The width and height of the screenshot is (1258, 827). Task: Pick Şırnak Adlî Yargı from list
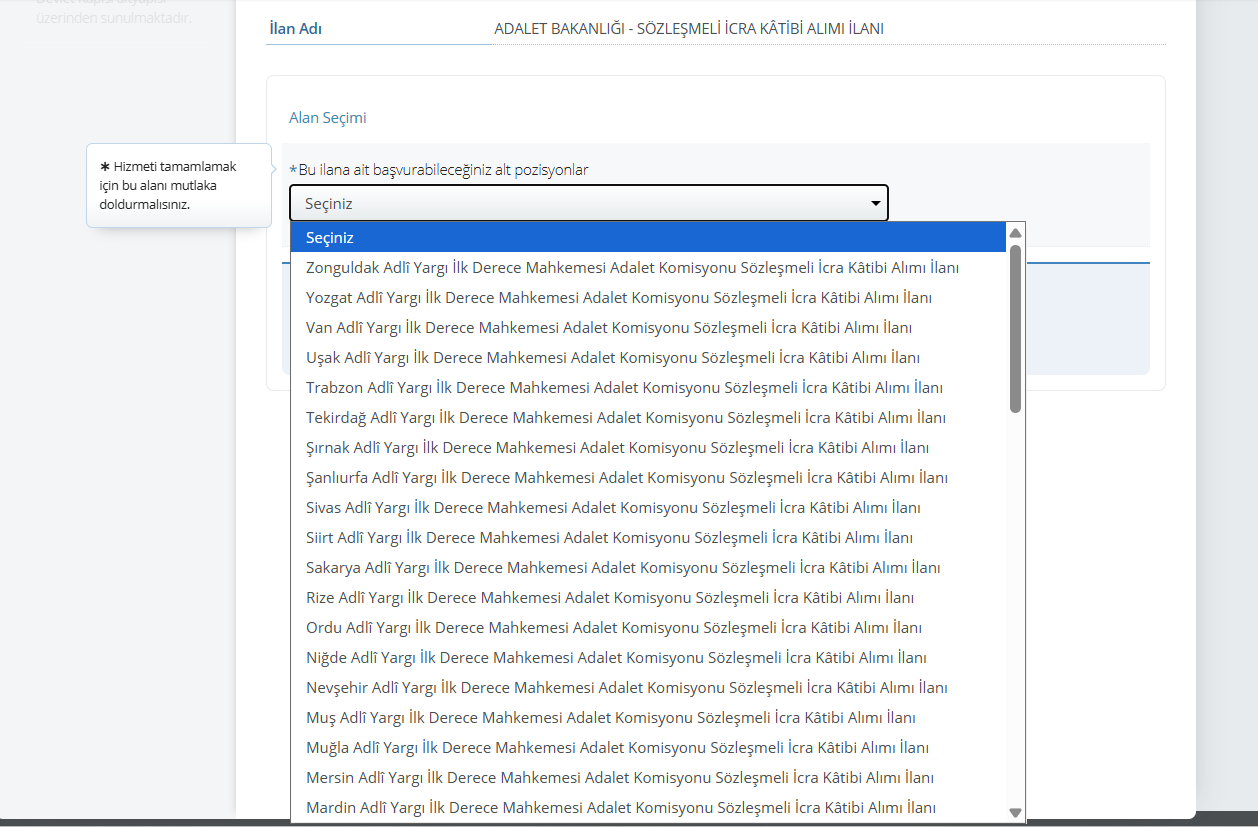(x=648, y=448)
